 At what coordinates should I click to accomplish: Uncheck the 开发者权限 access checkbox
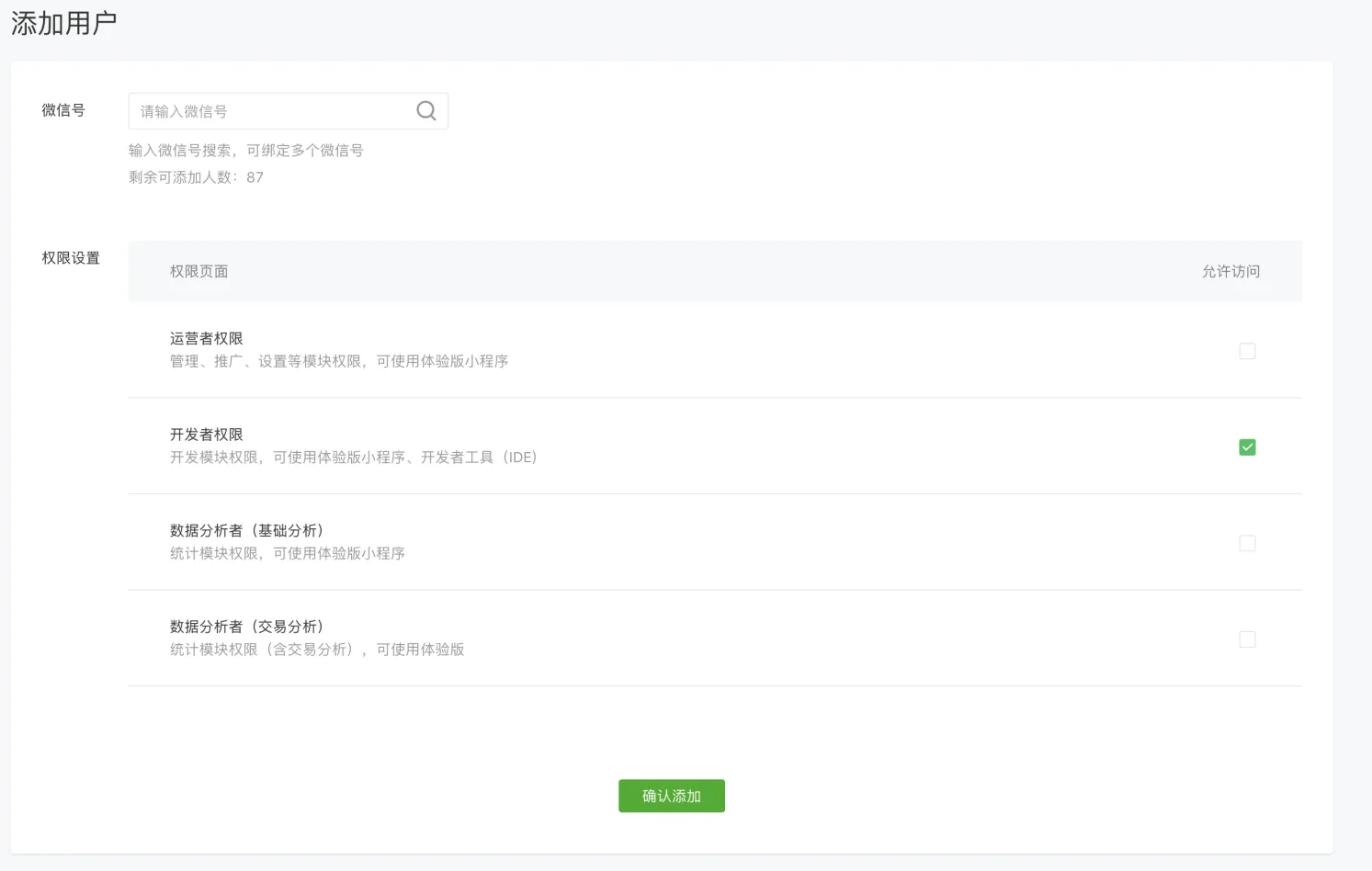coord(1247,447)
